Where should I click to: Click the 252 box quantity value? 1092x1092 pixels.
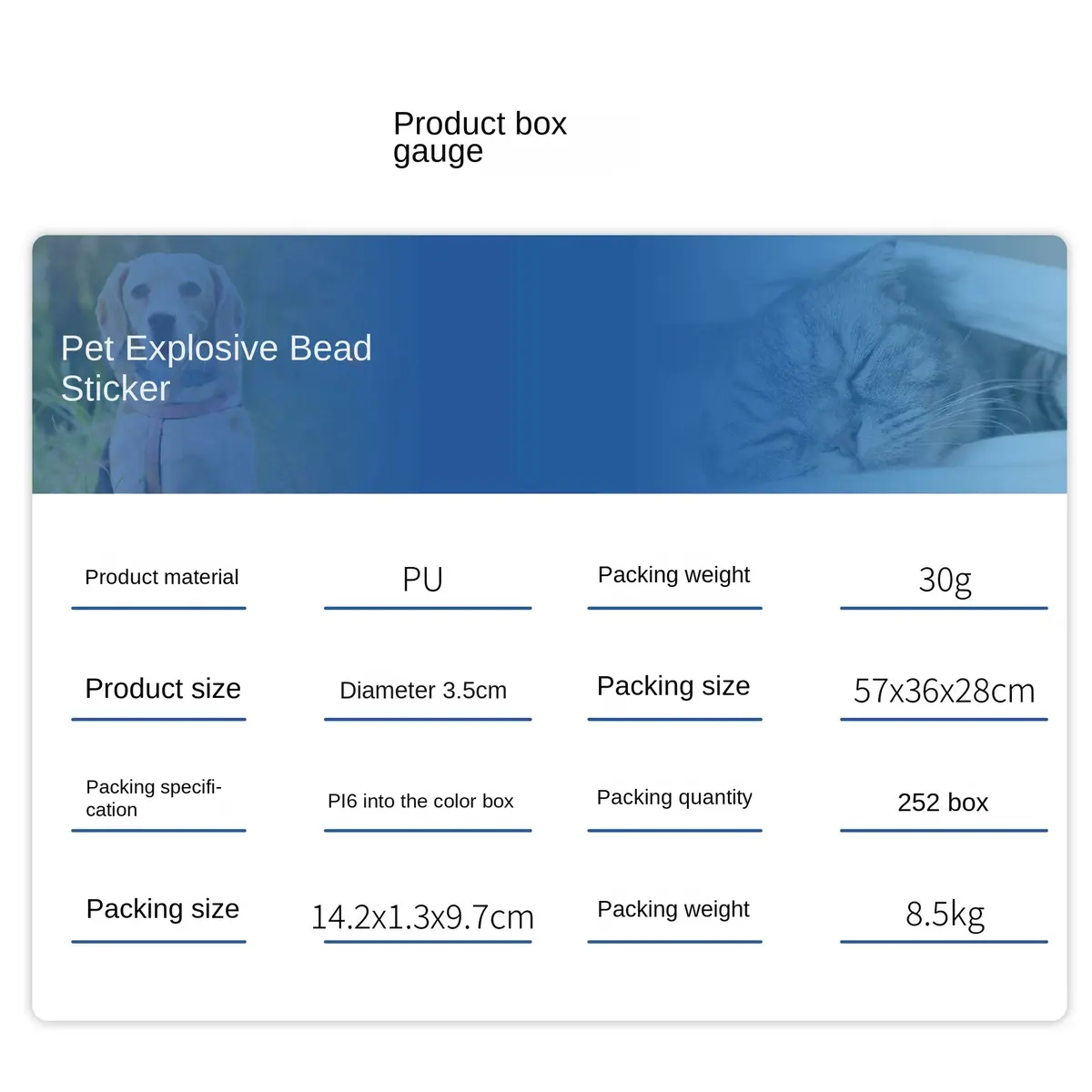pyautogui.click(x=943, y=803)
